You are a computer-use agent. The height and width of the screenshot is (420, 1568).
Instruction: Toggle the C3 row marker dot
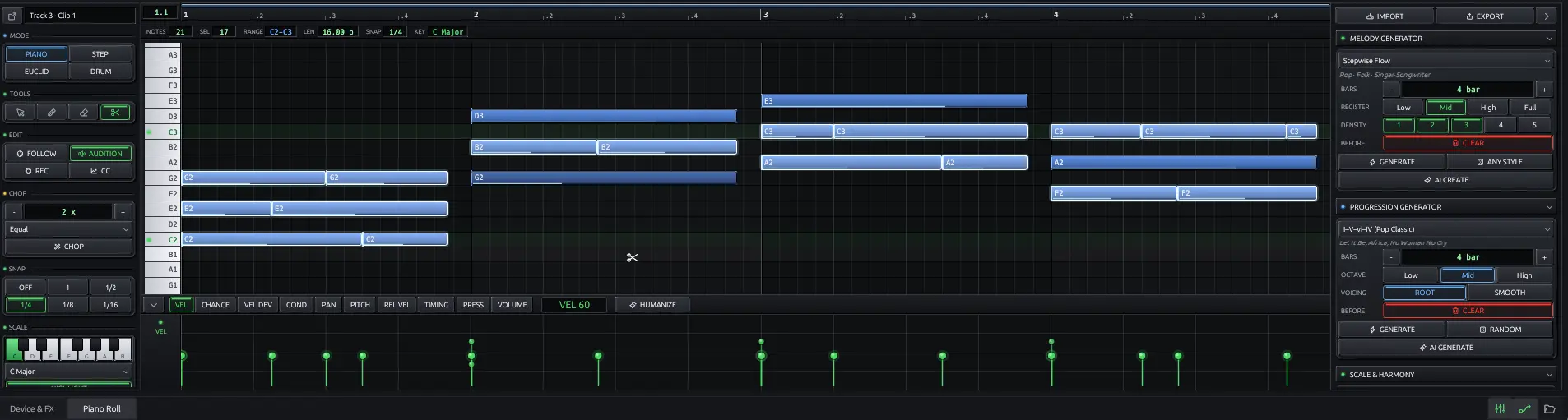pyautogui.click(x=149, y=132)
